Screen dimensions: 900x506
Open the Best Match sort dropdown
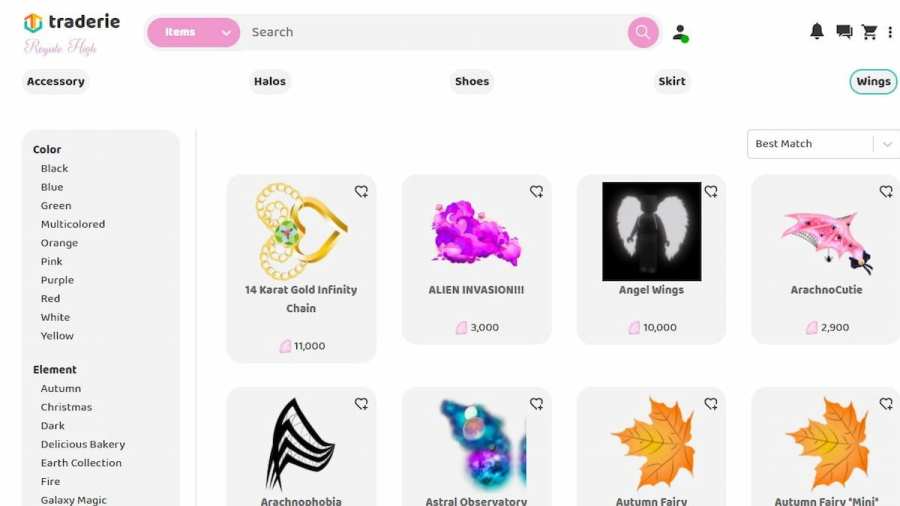[x=824, y=144]
